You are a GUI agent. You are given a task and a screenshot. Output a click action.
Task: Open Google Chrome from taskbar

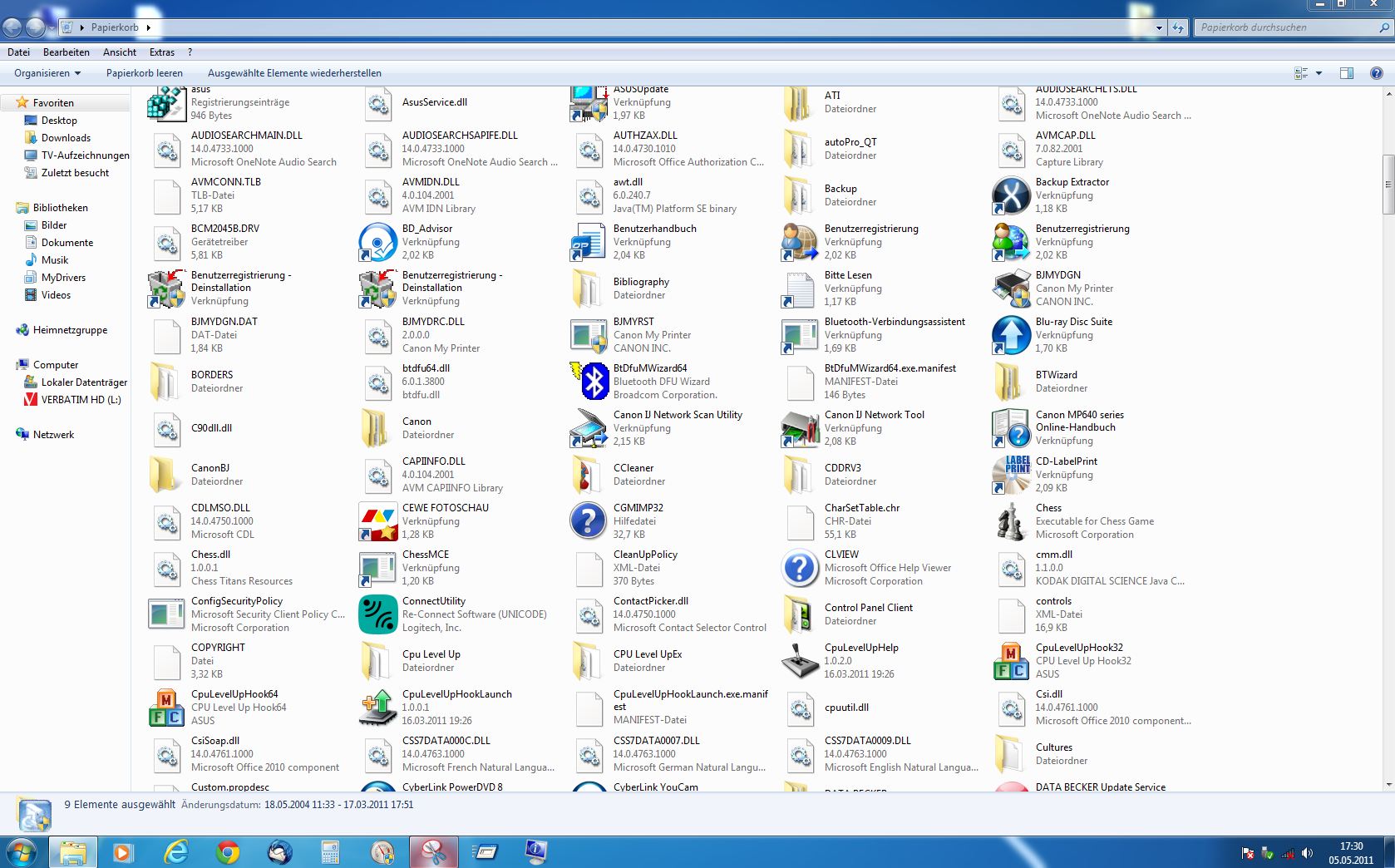click(x=228, y=852)
